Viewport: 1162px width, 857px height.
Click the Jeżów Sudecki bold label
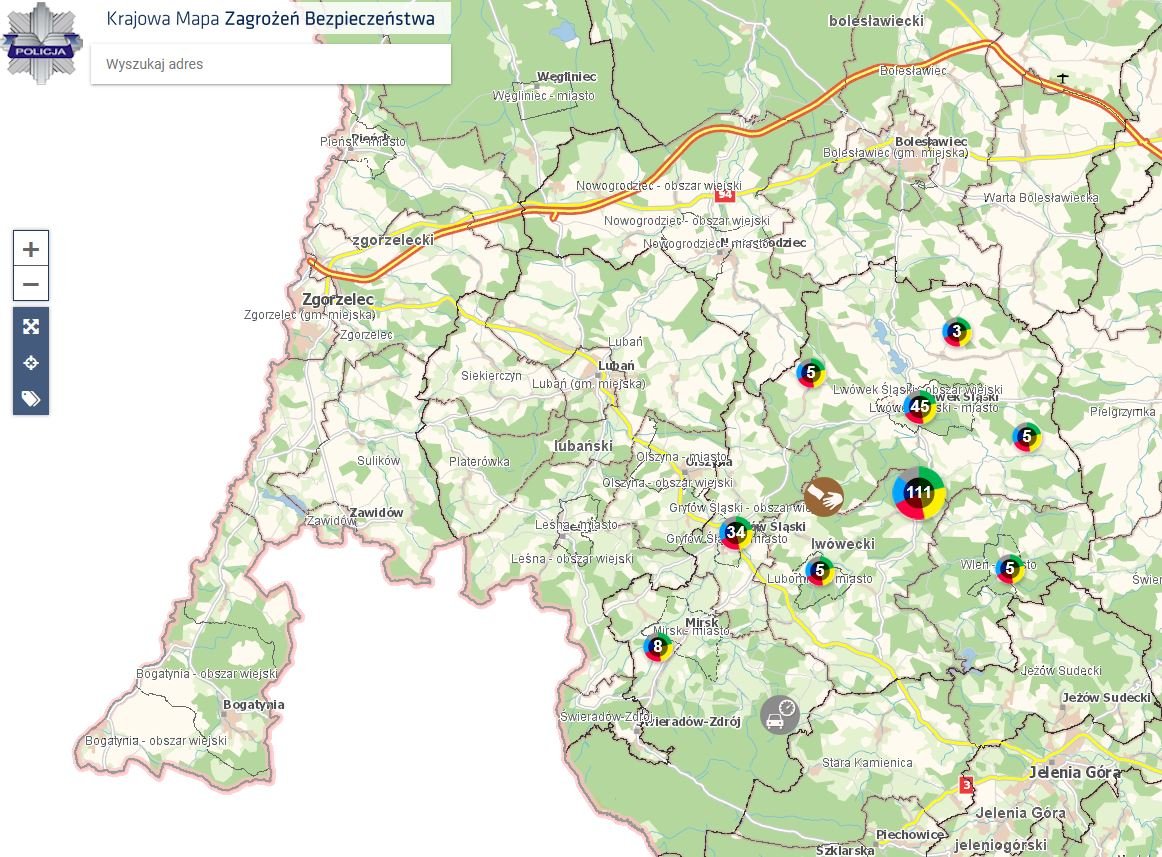tap(1106, 697)
